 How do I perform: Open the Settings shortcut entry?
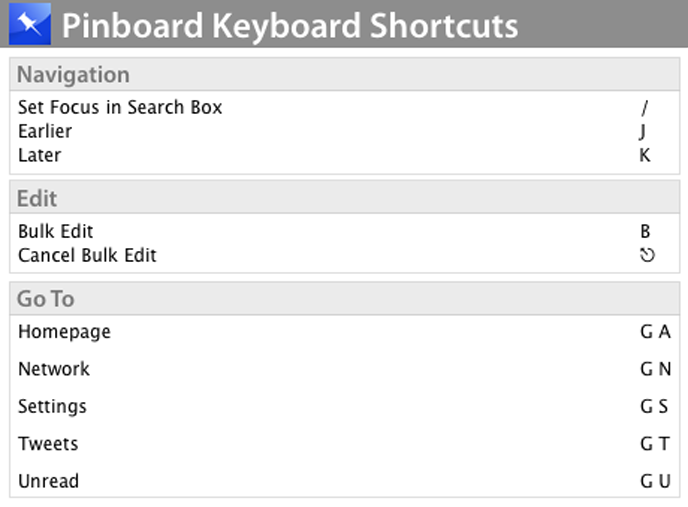(52, 407)
